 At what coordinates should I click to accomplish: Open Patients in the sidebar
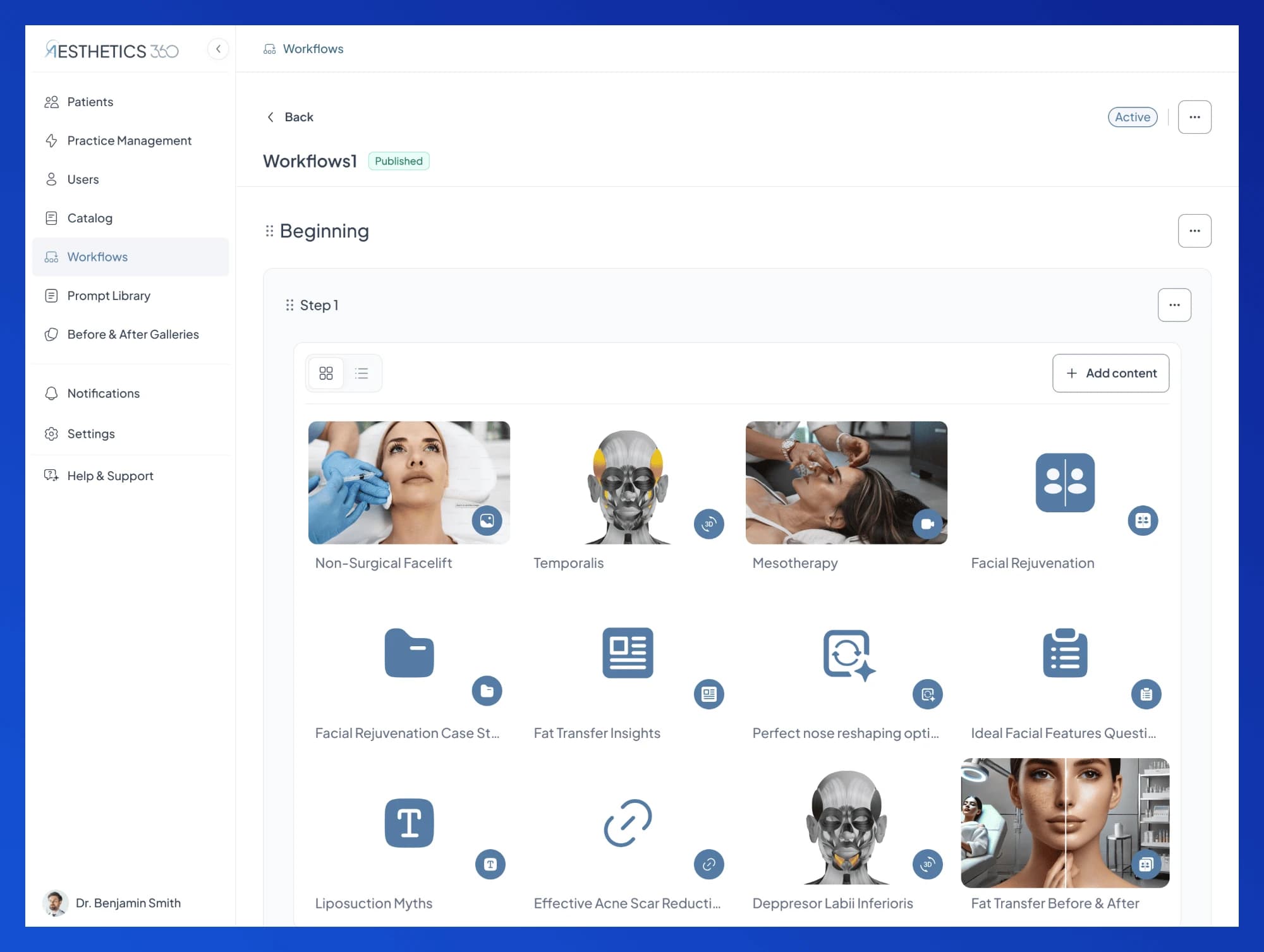(x=130, y=102)
